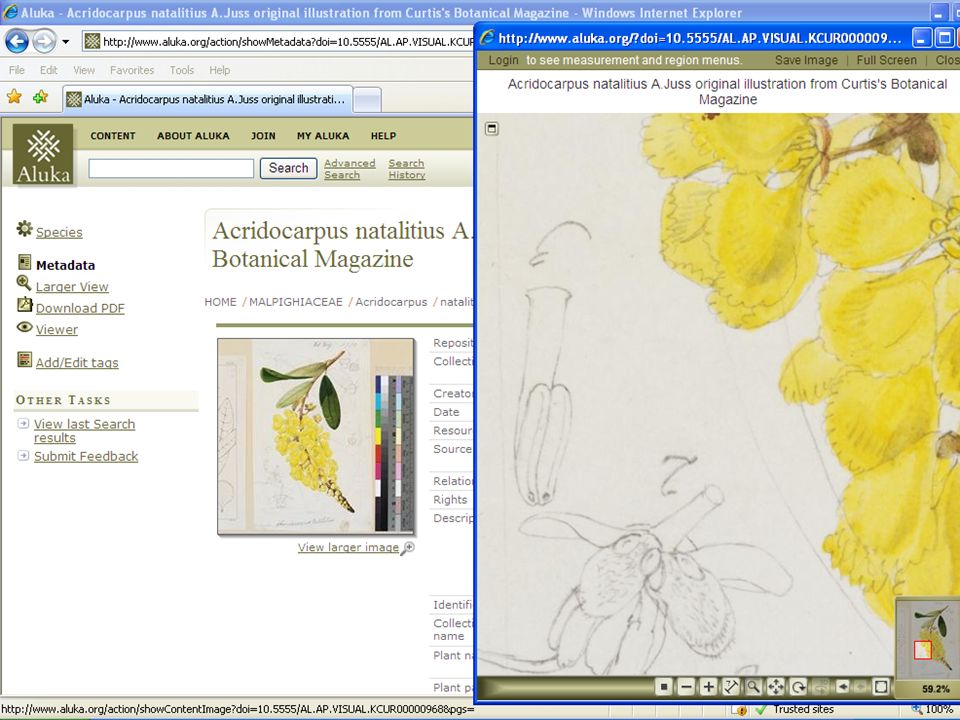
Task: Open the recent pages dropdown arrow
Action: pos(66,42)
